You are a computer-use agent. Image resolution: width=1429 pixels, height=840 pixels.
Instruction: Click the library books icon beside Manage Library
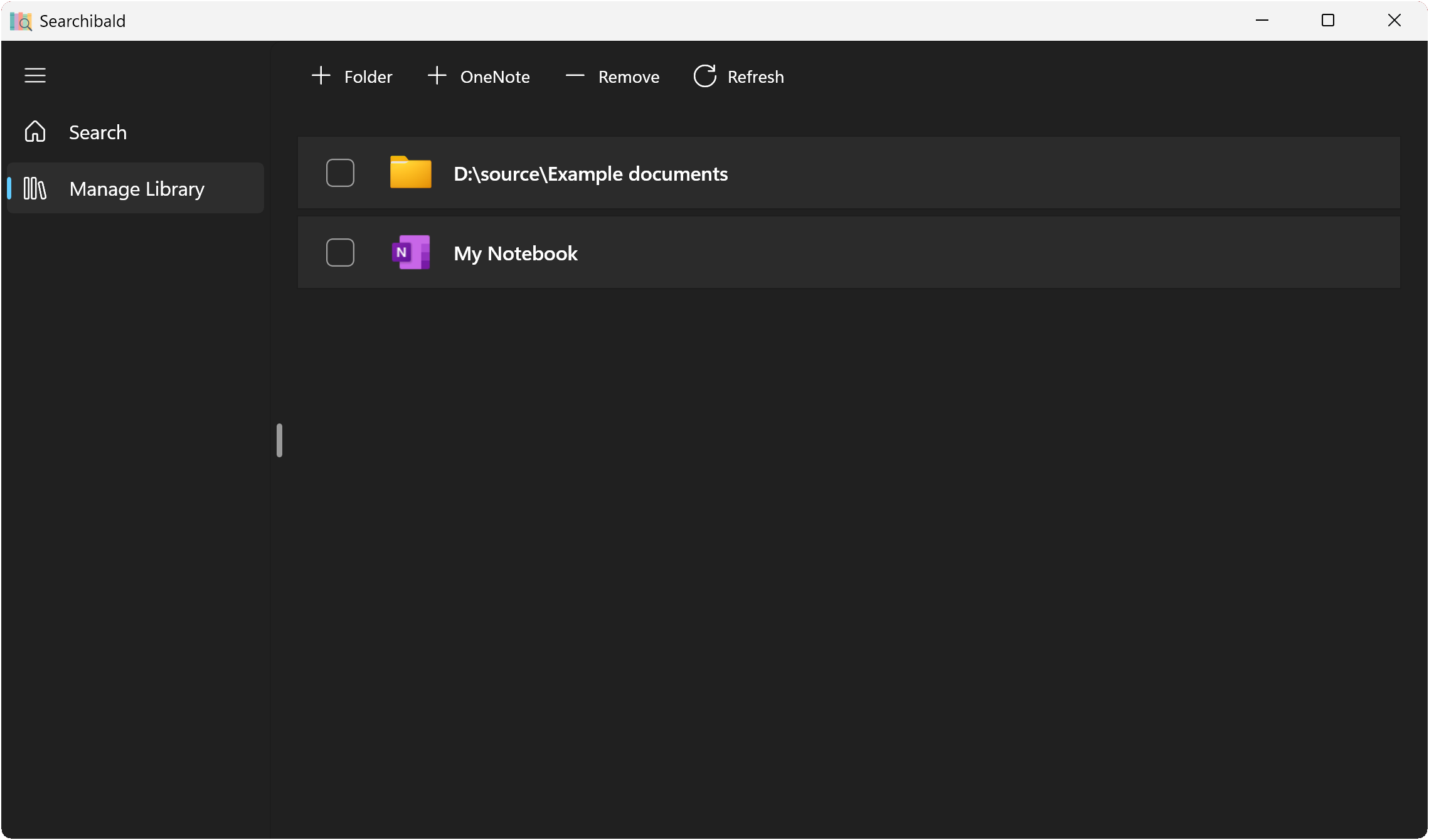click(35, 188)
